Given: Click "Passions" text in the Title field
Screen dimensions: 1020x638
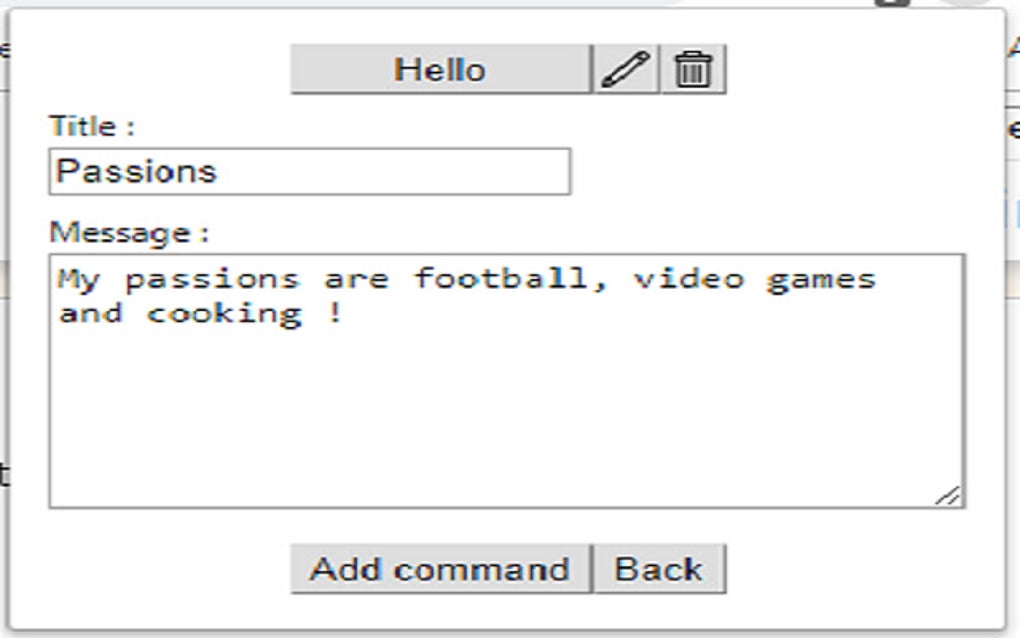Looking at the screenshot, I should tap(136, 172).
